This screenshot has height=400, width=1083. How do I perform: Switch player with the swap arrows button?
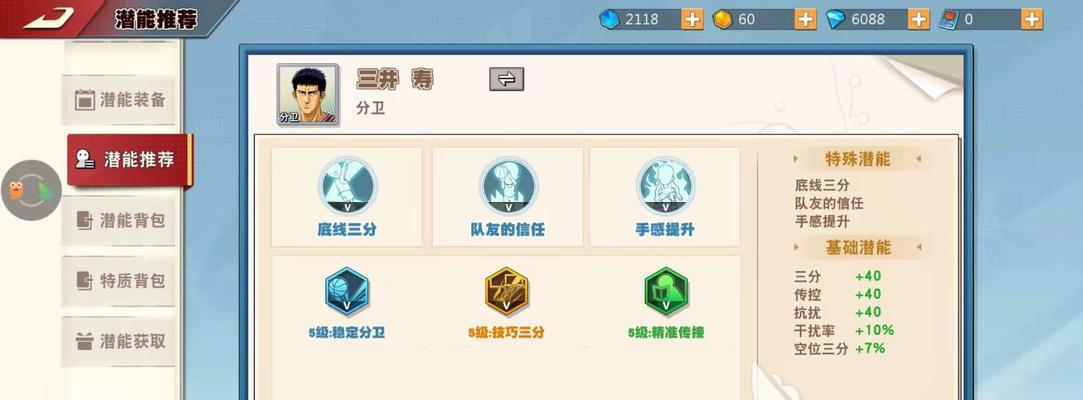pyautogui.click(x=506, y=79)
